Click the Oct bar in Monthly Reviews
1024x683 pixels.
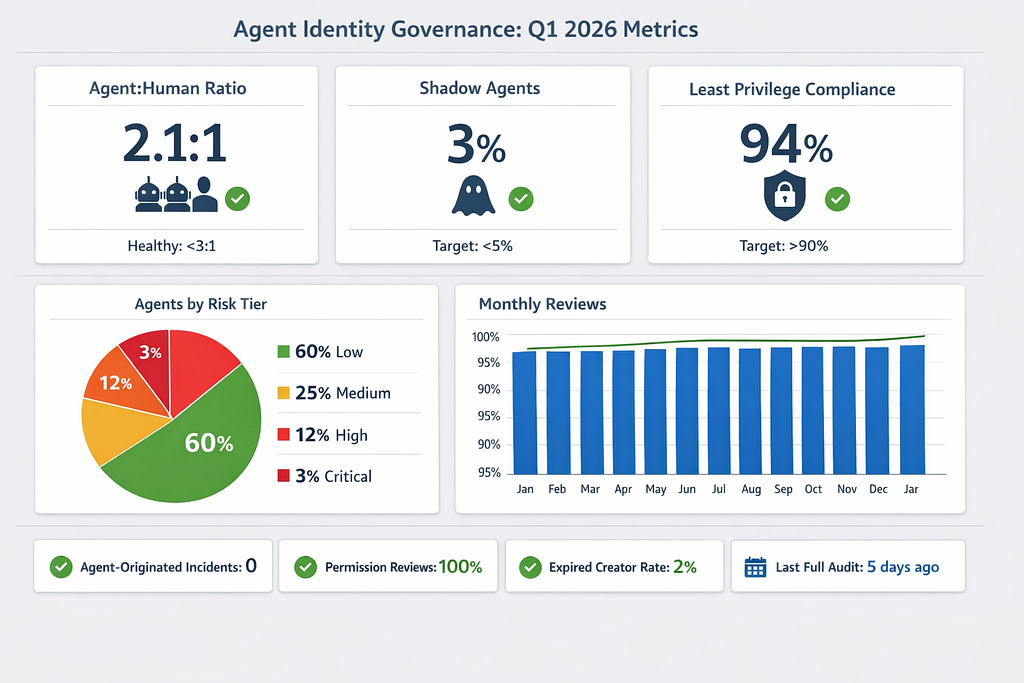[812, 410]
